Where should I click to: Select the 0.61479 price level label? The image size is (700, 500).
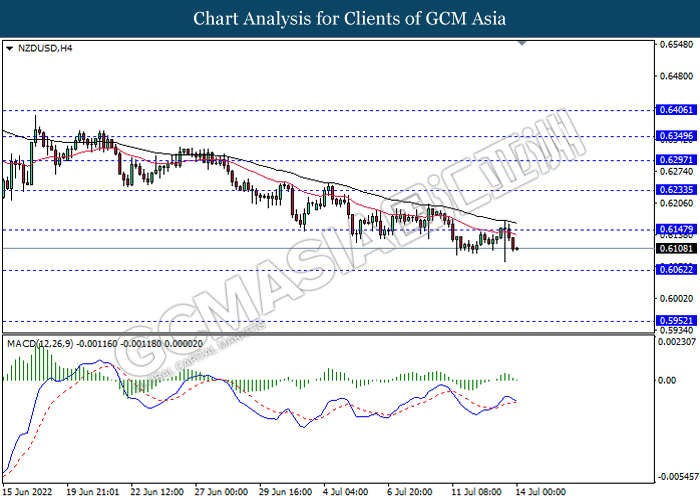[676, 229]
